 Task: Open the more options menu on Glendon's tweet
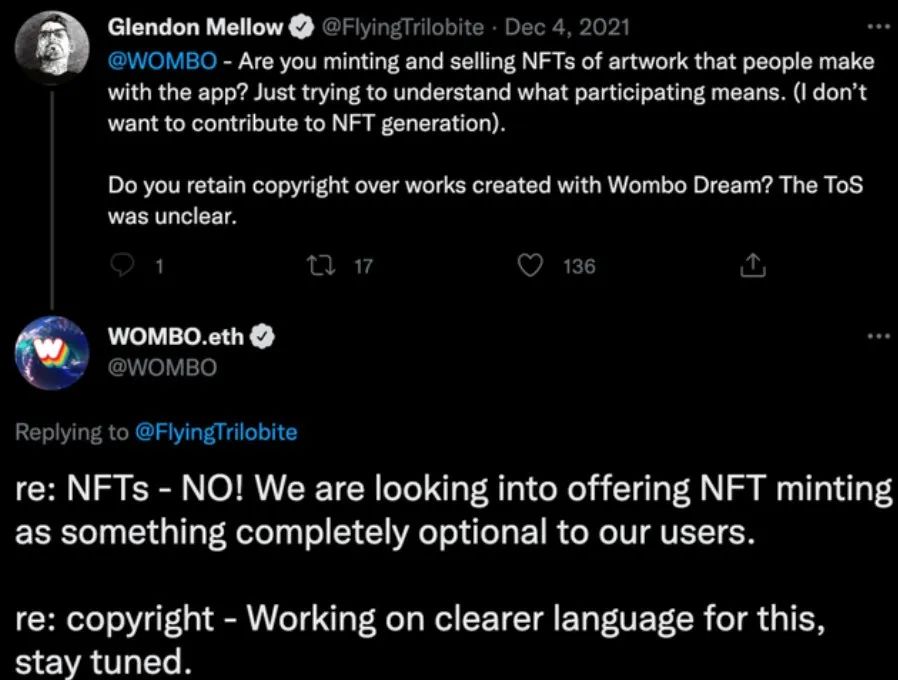pyautogui.click(x=879, y=26)
